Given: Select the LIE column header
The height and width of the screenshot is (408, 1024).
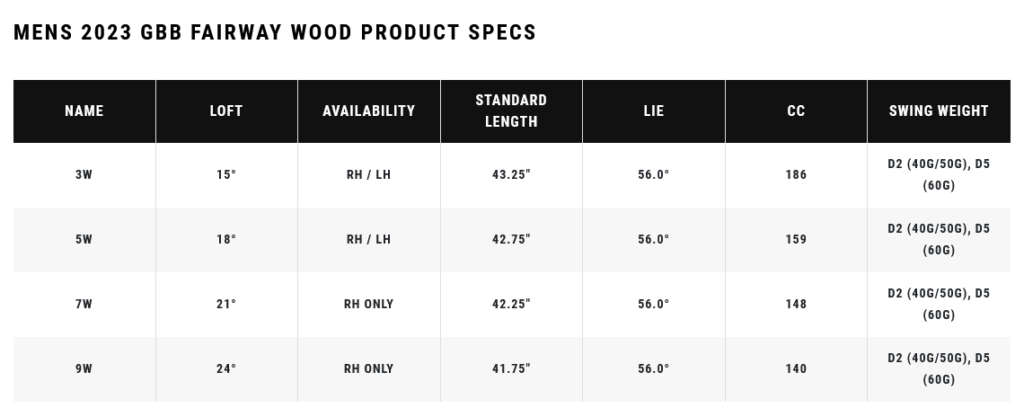Looking at the screenshot, I should 654,111.
